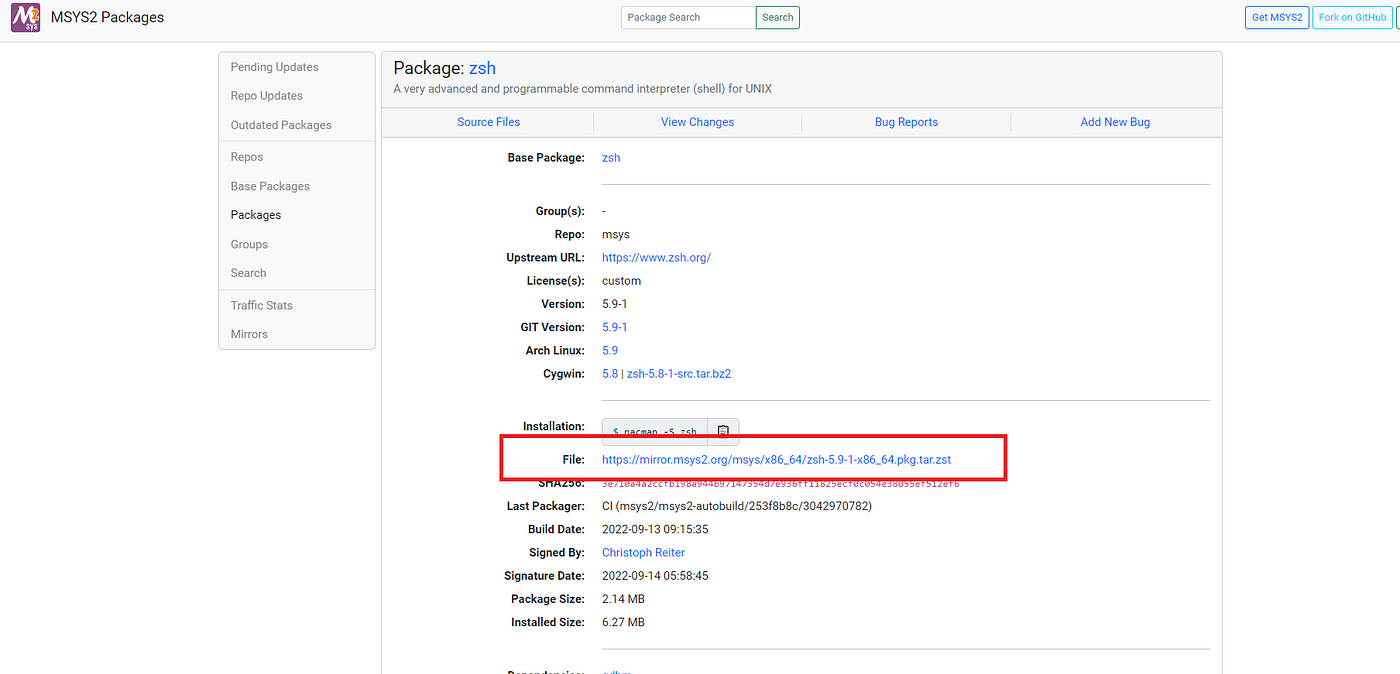Image resolution: width=1400 pixels, height=674 pixels.
Task: Select Last Packager CI autobuild text
Action: pyautogui.click(x=737, y=506)
